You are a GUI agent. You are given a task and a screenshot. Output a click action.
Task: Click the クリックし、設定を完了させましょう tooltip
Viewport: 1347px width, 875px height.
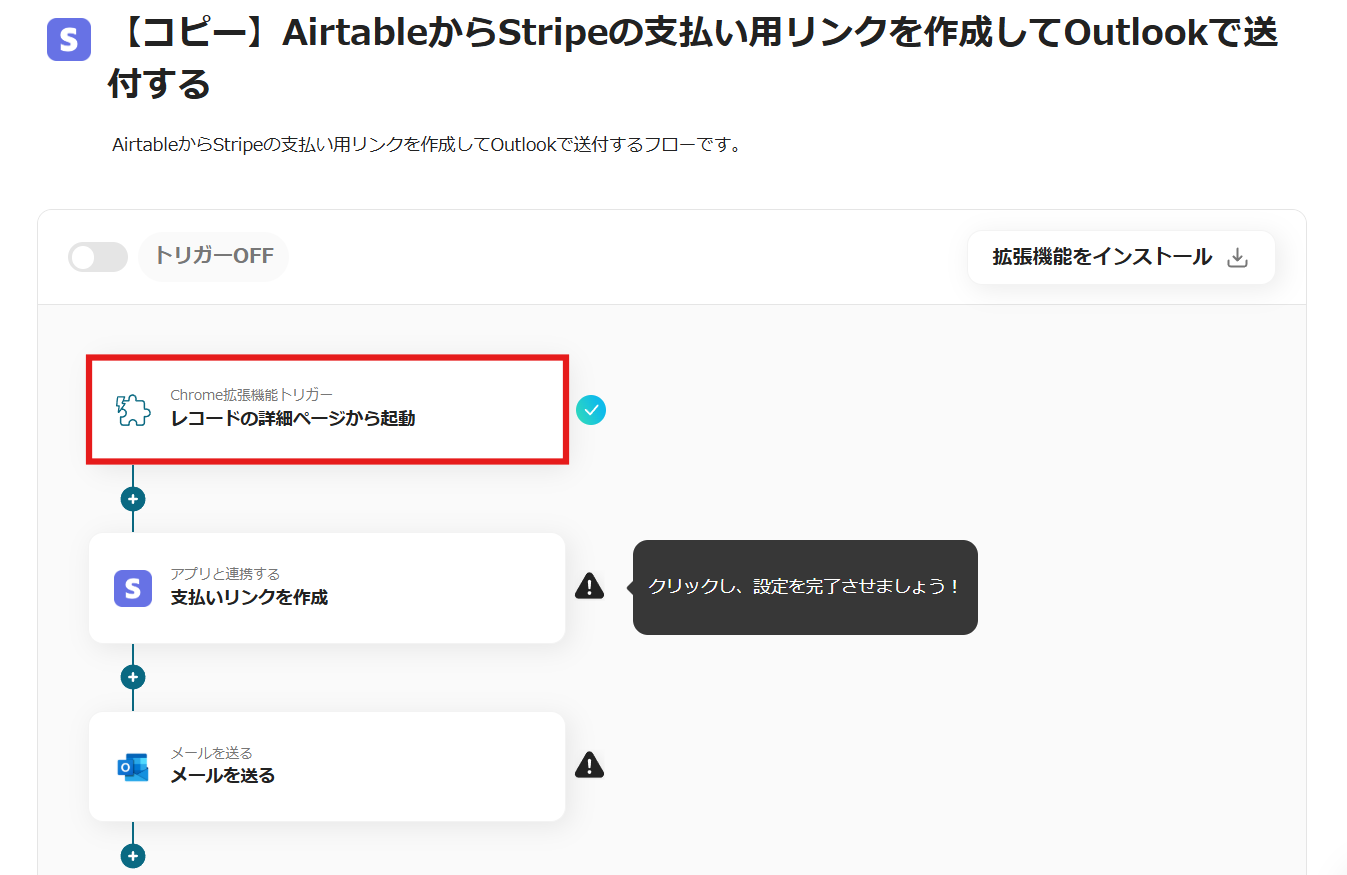[x=805, y=587]
